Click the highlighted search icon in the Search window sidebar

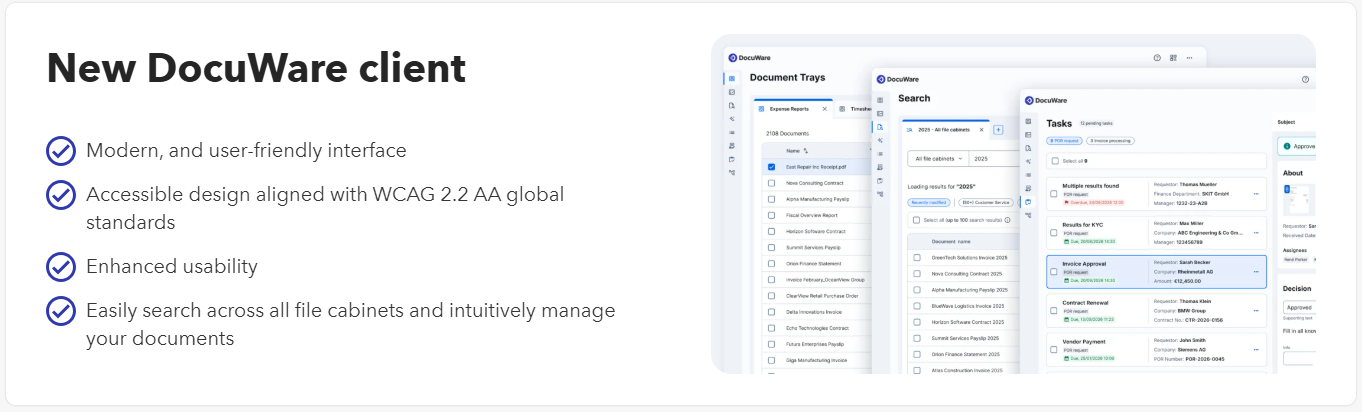(x=879, y=127)
